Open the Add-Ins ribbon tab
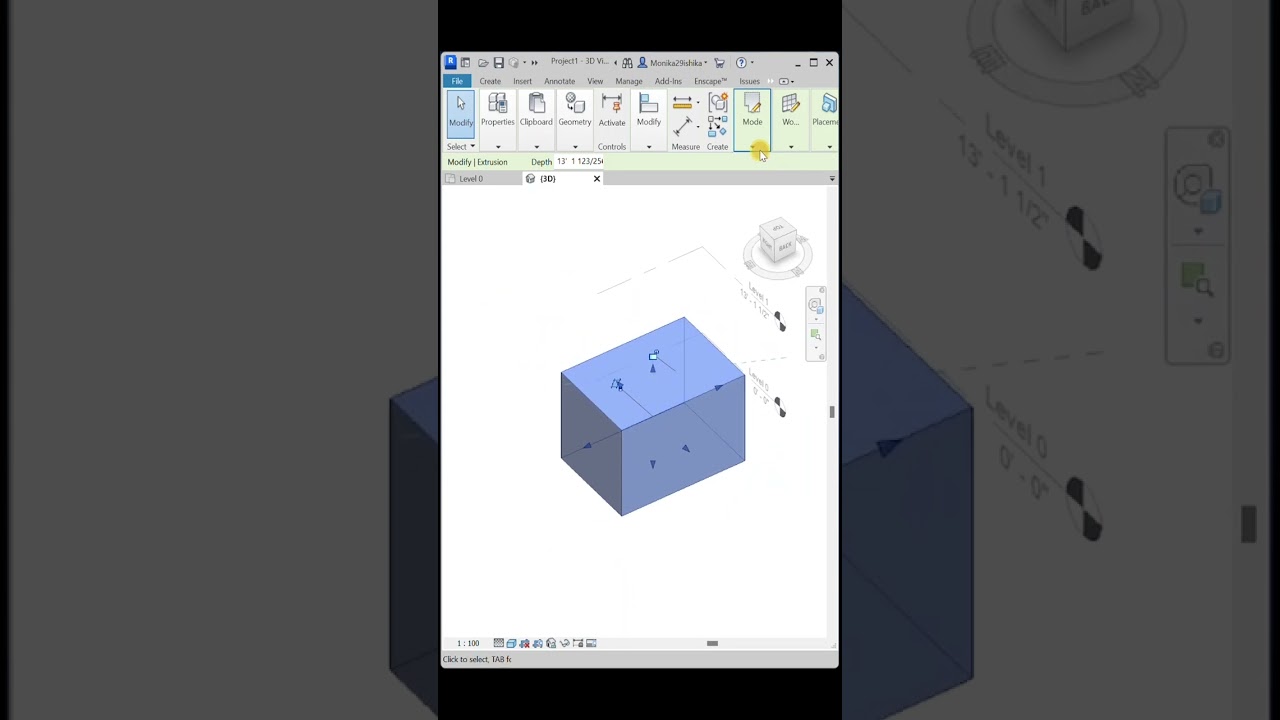The height and width of the screenshot is (720, 1280). 668,81
